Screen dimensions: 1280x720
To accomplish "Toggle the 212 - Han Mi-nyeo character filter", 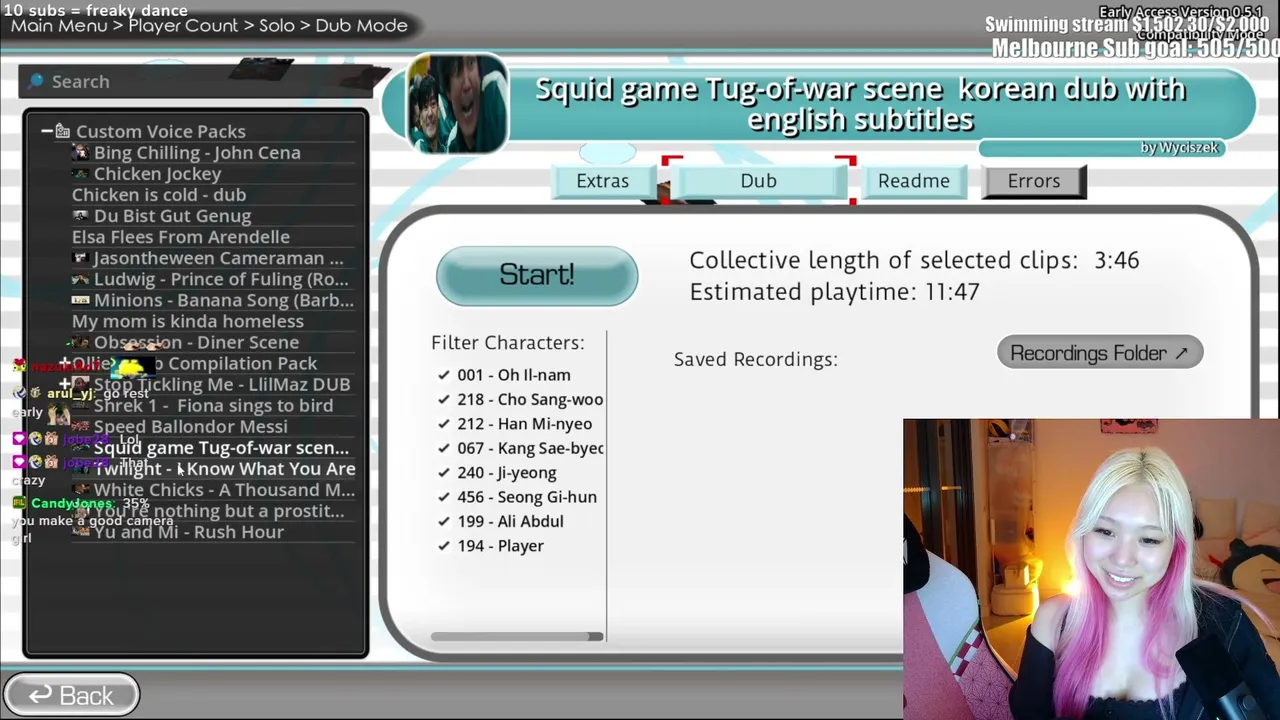I will click(x=444, y=424).
